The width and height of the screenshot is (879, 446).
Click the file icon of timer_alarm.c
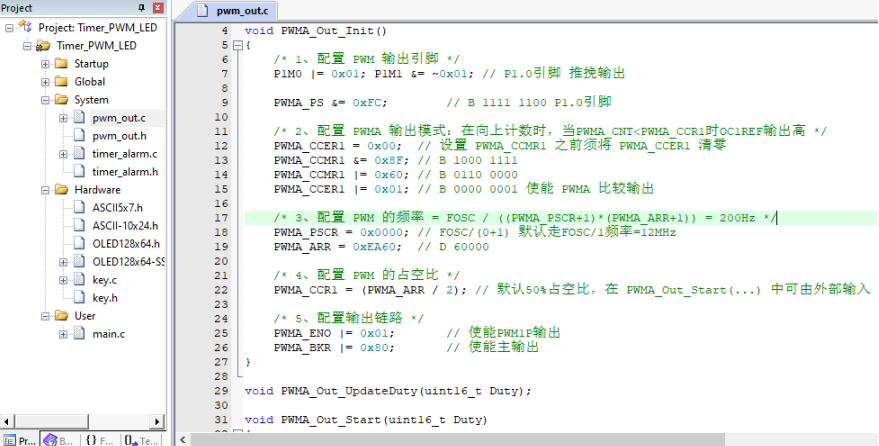[x=80, y=154]
